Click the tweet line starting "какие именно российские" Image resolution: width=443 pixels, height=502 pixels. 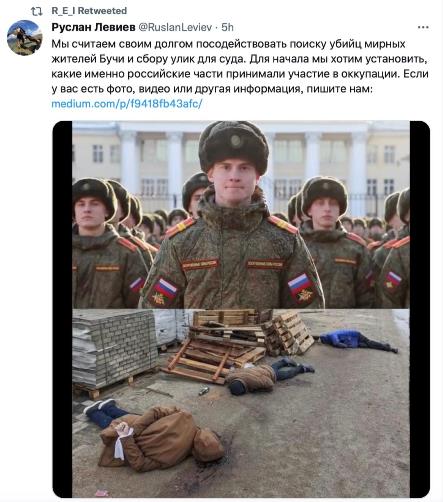[x=240, y=74]
